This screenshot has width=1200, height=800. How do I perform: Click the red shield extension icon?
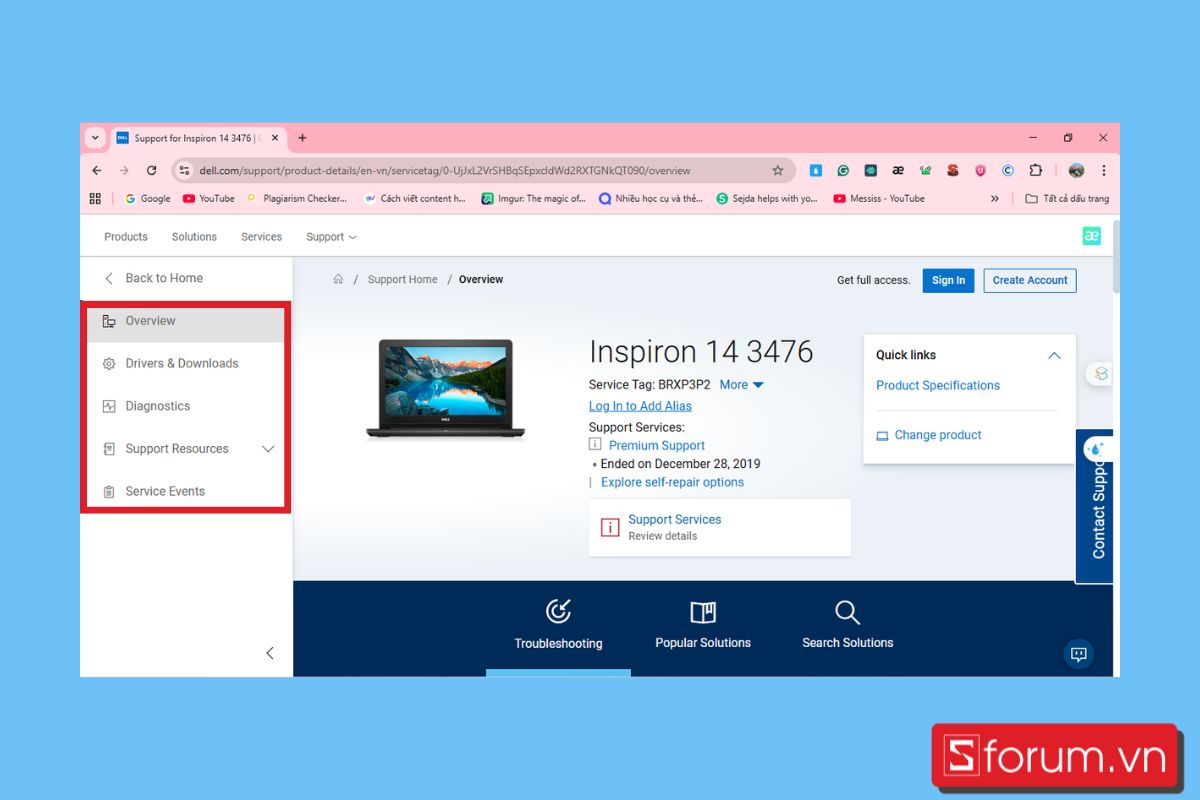click(980, 170)
